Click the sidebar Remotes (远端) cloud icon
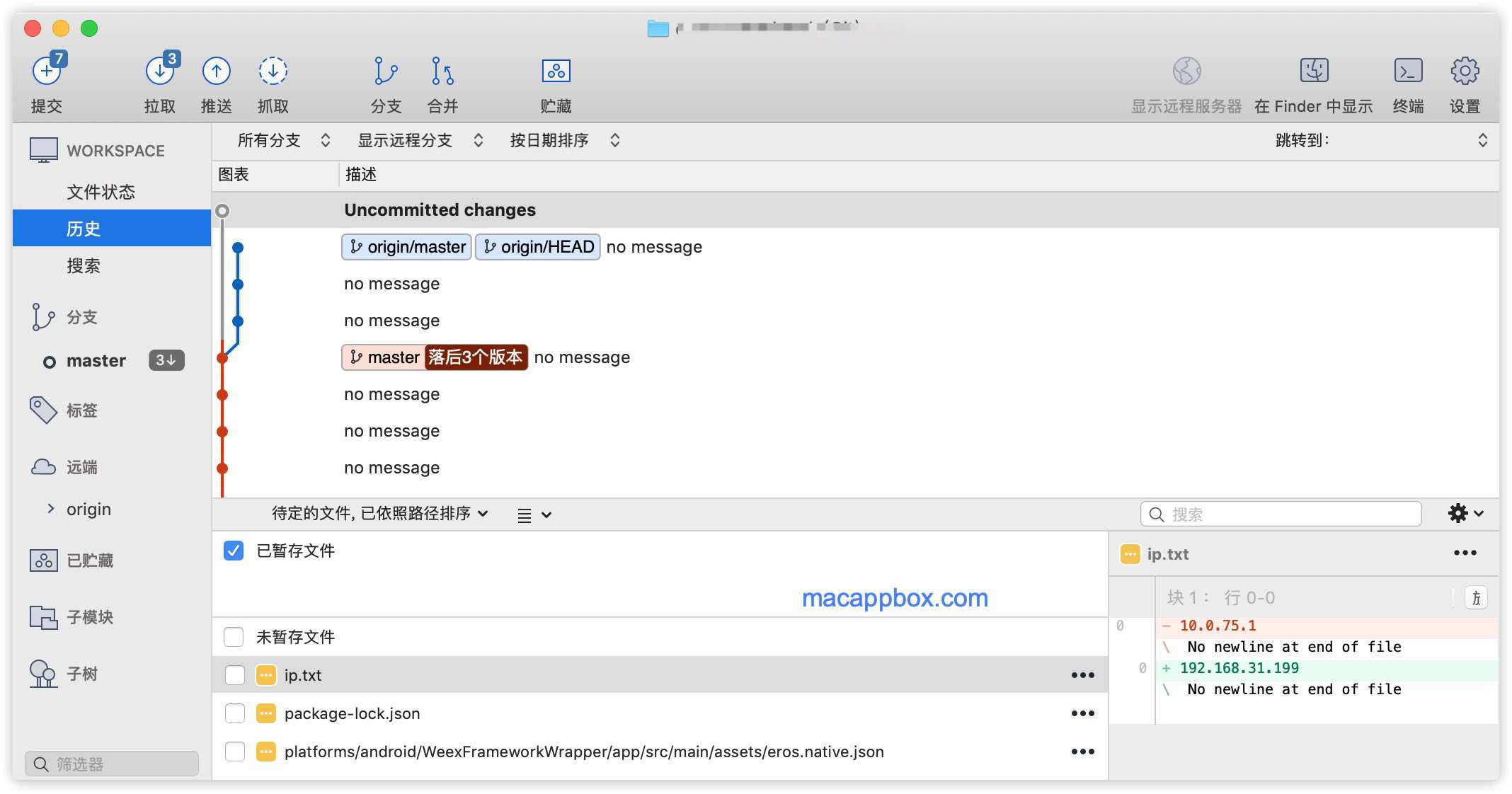 (43, 467)
